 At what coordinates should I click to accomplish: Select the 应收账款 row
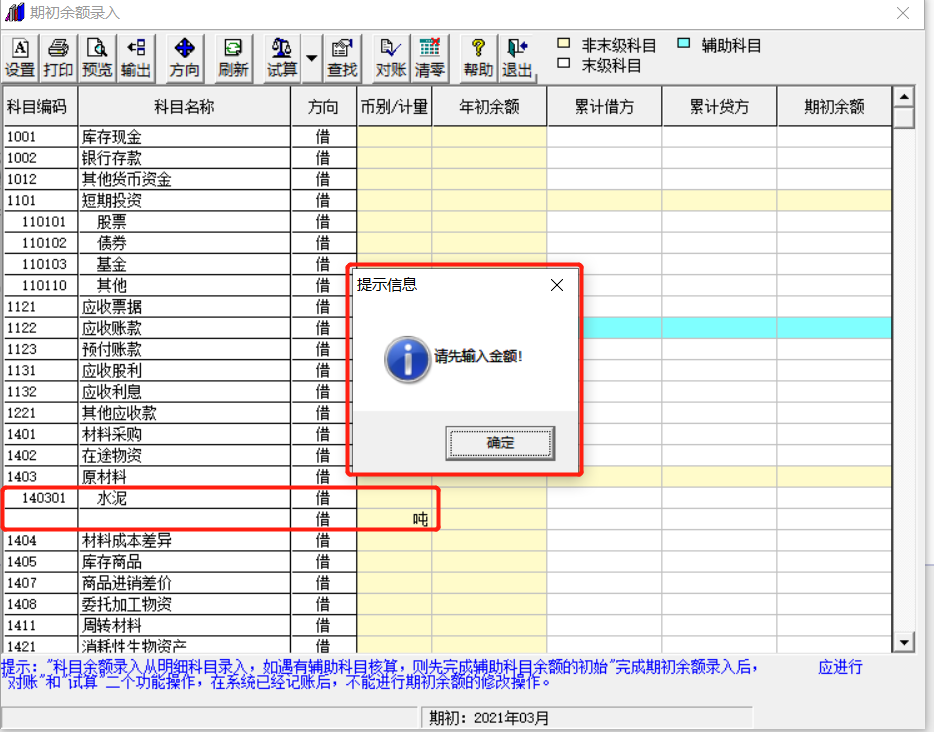pos(447,328)
